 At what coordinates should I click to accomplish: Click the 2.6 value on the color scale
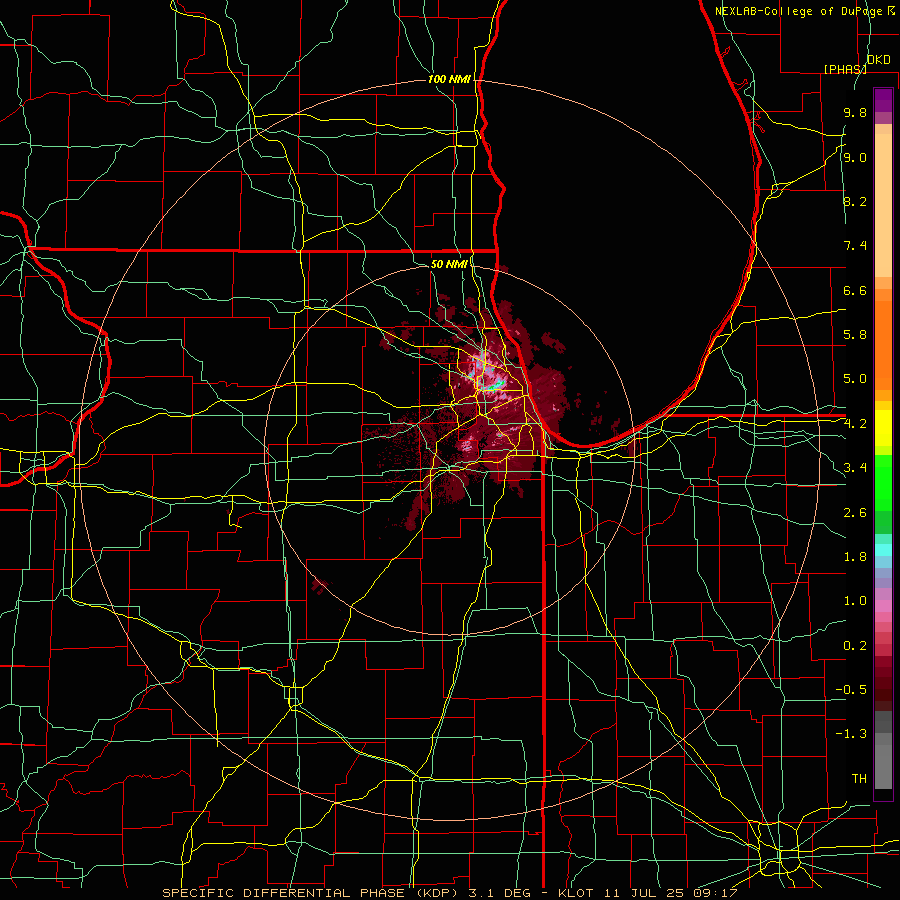pyautogui.click(x=855, y=513)
